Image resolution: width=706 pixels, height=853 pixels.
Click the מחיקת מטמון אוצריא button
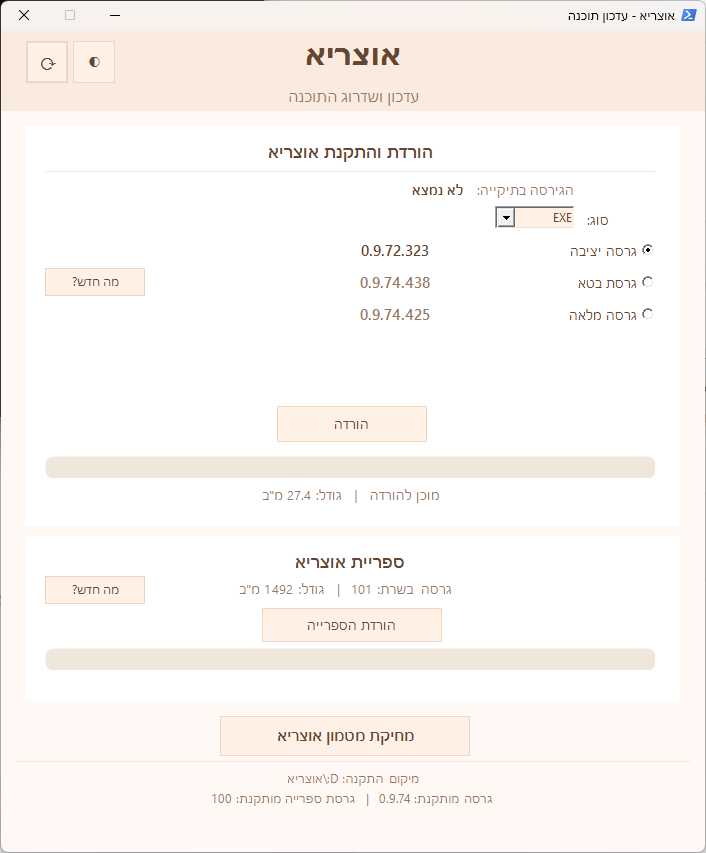coord(345,736)
